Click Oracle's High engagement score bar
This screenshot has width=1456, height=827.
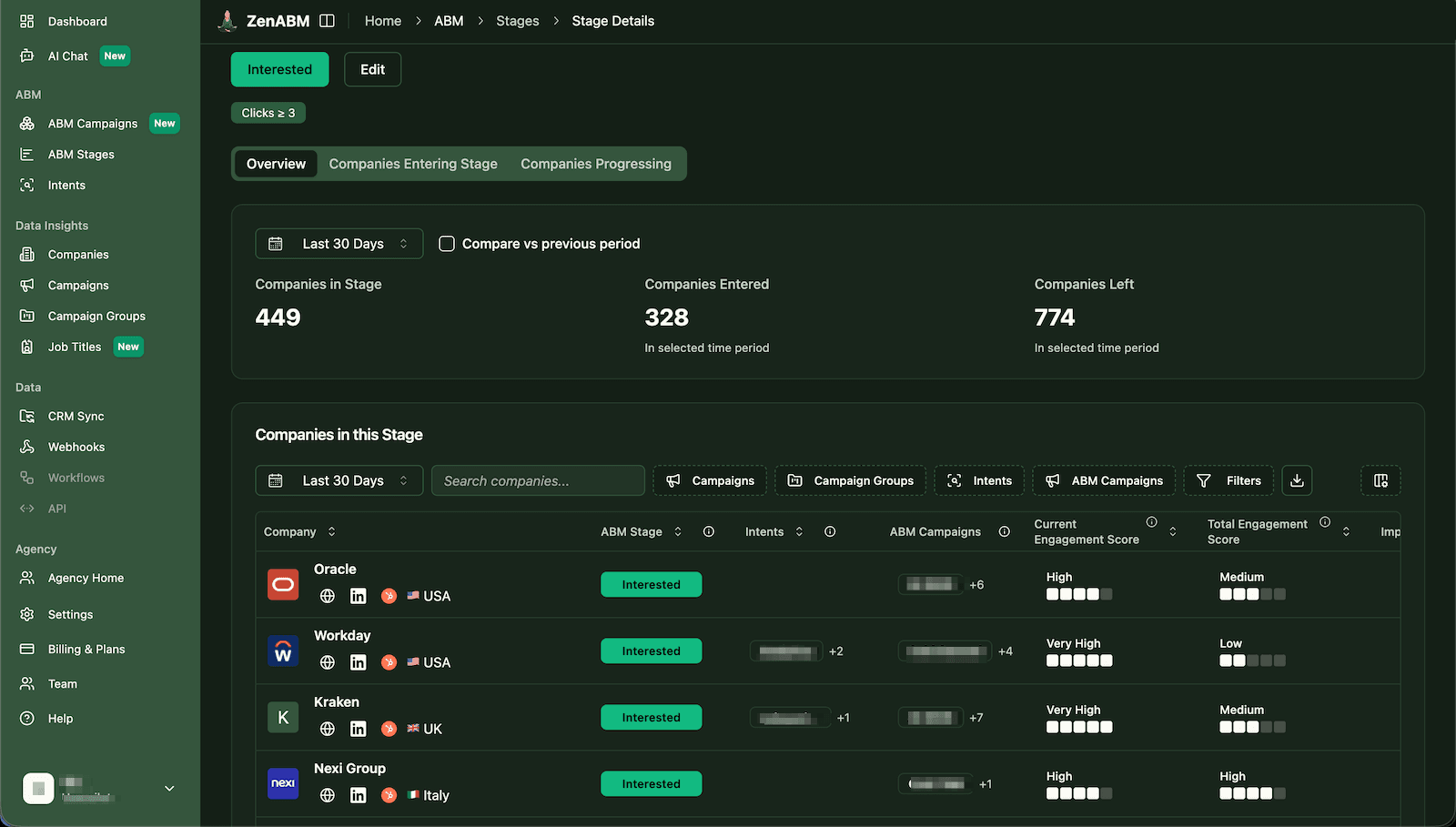click(1079, 594)
